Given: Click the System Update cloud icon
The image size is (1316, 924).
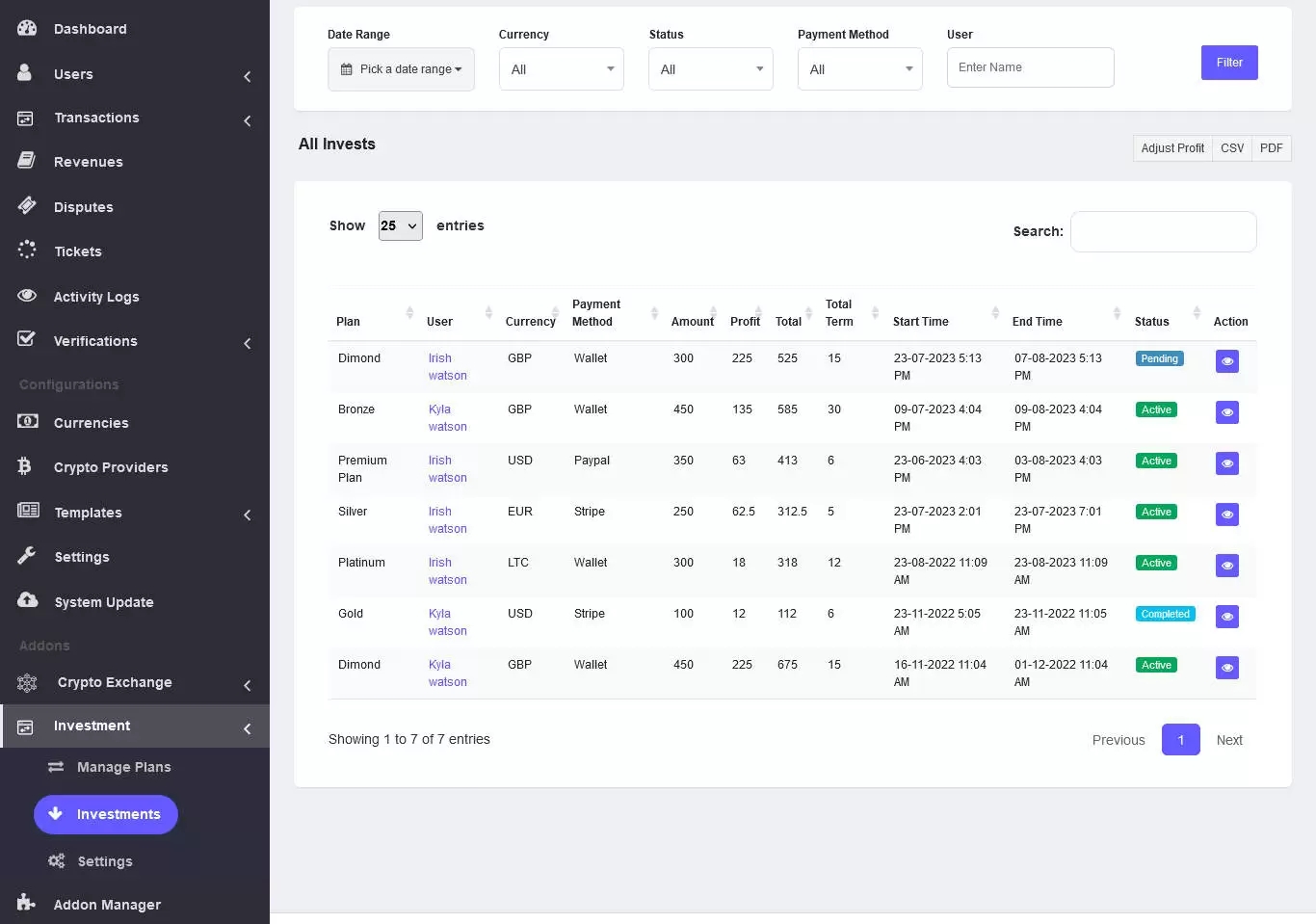Looking at the screenshot, I should (x=27, y=600).
